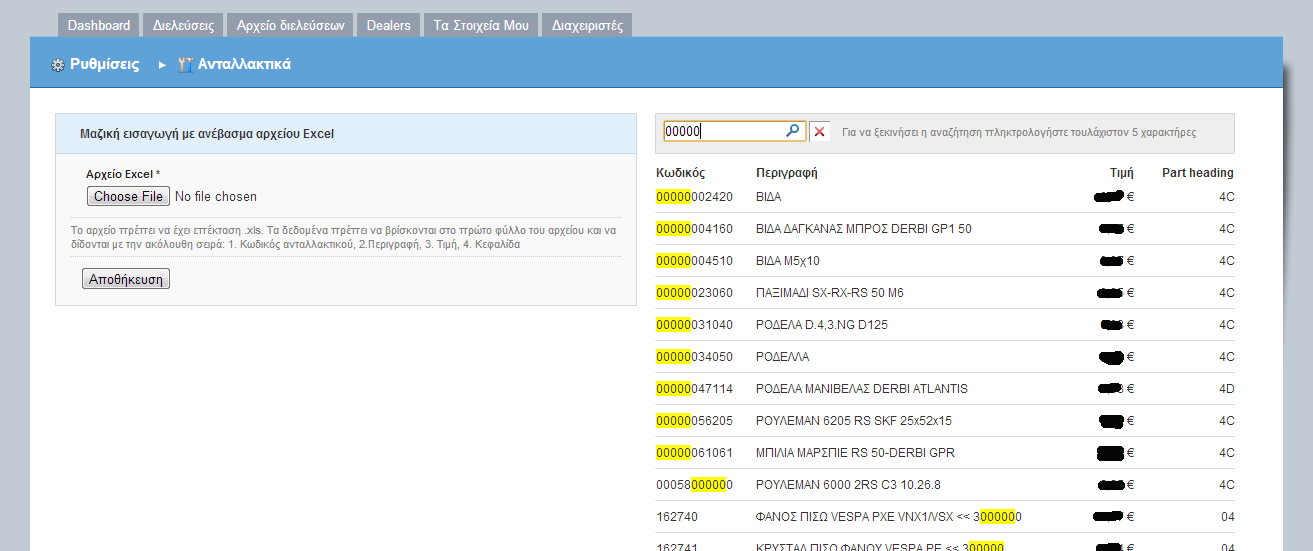Go to the Dealers tab
This screenshot has height=551, width=1313.
point(389,25)
